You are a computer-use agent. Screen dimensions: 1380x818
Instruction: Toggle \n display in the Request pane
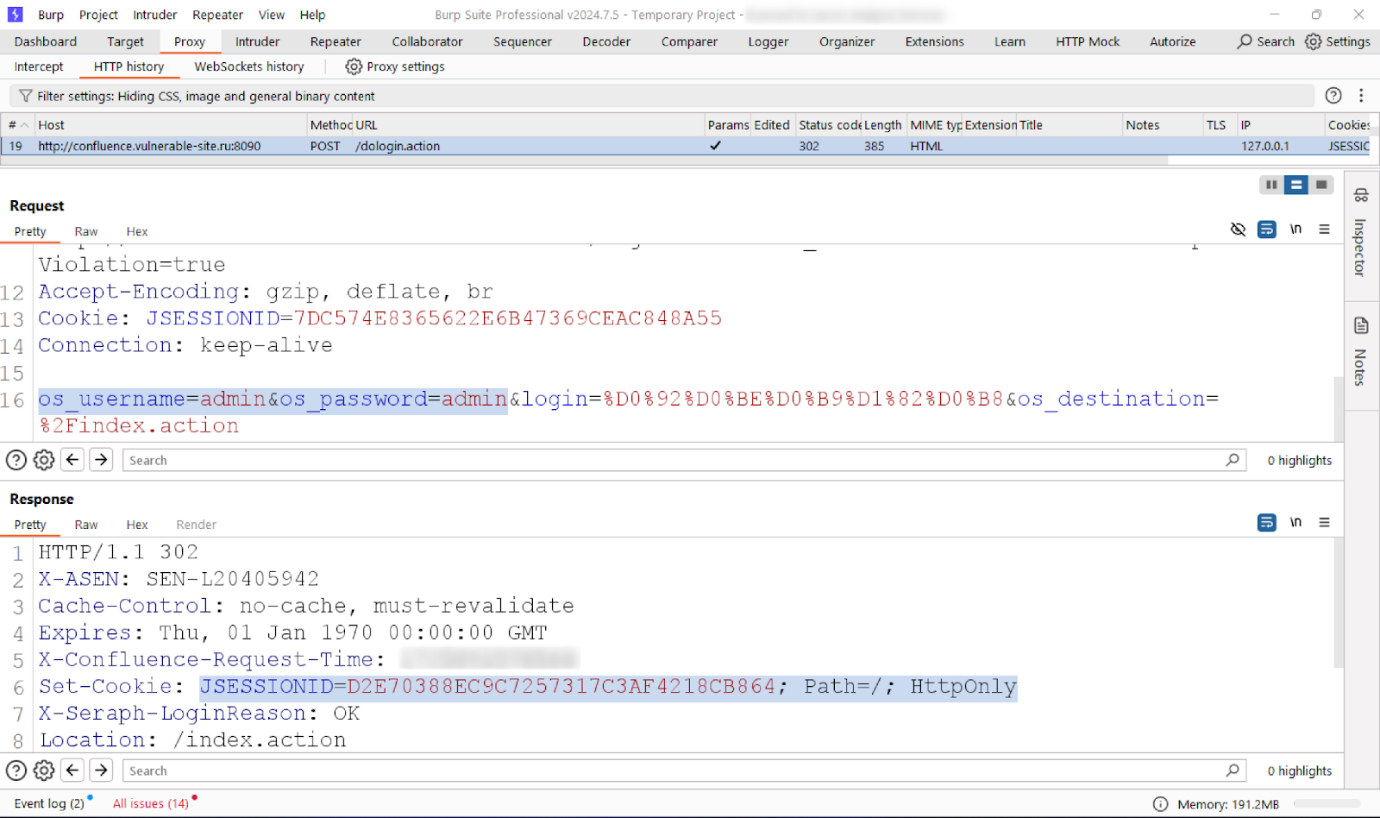1296,229
